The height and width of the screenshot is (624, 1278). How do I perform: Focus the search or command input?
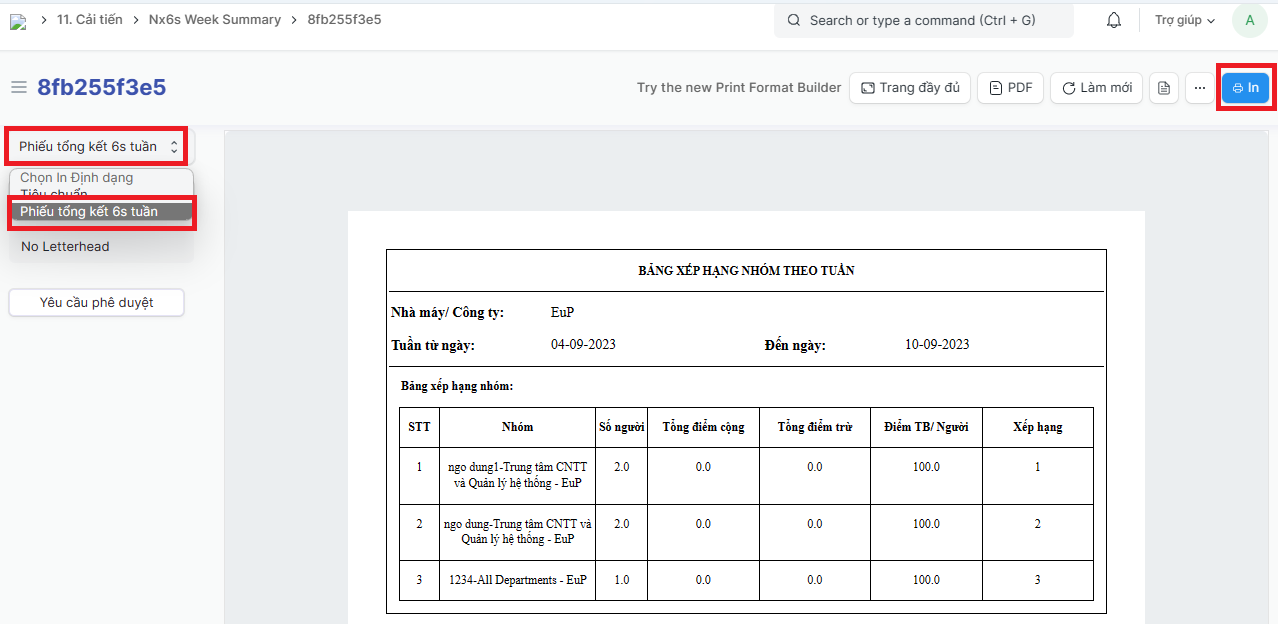tap(923, 20)
